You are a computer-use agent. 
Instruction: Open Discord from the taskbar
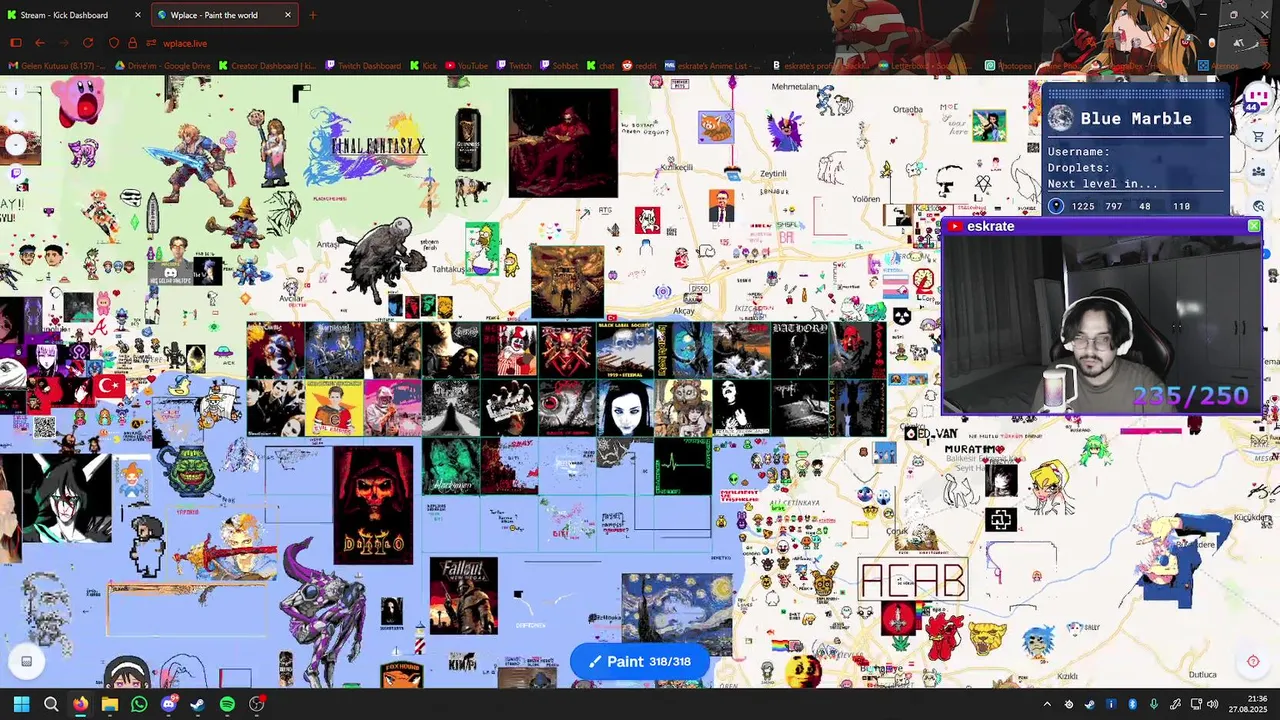[169, 704]
